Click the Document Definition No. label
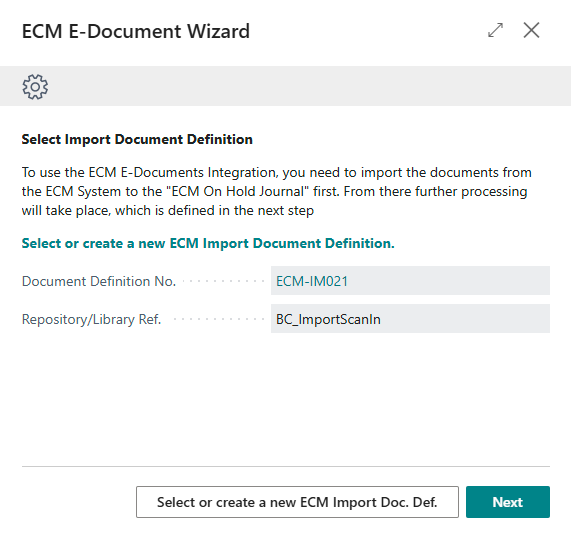The width and height of the screenshot is (571, 539). coord(99,281)
